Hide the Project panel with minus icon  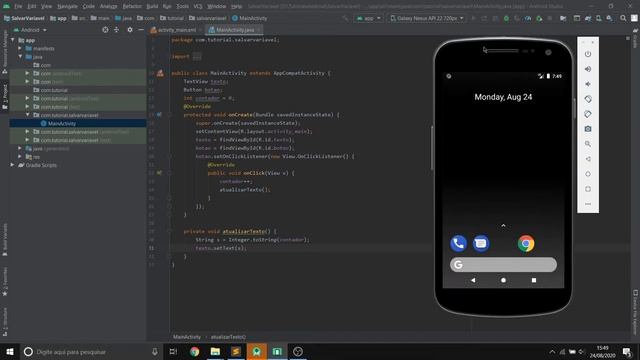pos(141,30)
